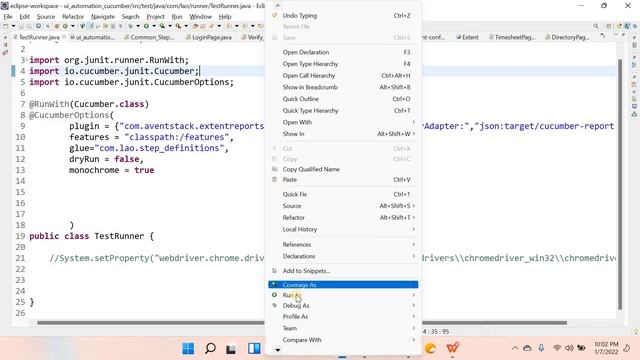
Task: Open the orange browser icon on taskbar
Action: tap(430, 348)
